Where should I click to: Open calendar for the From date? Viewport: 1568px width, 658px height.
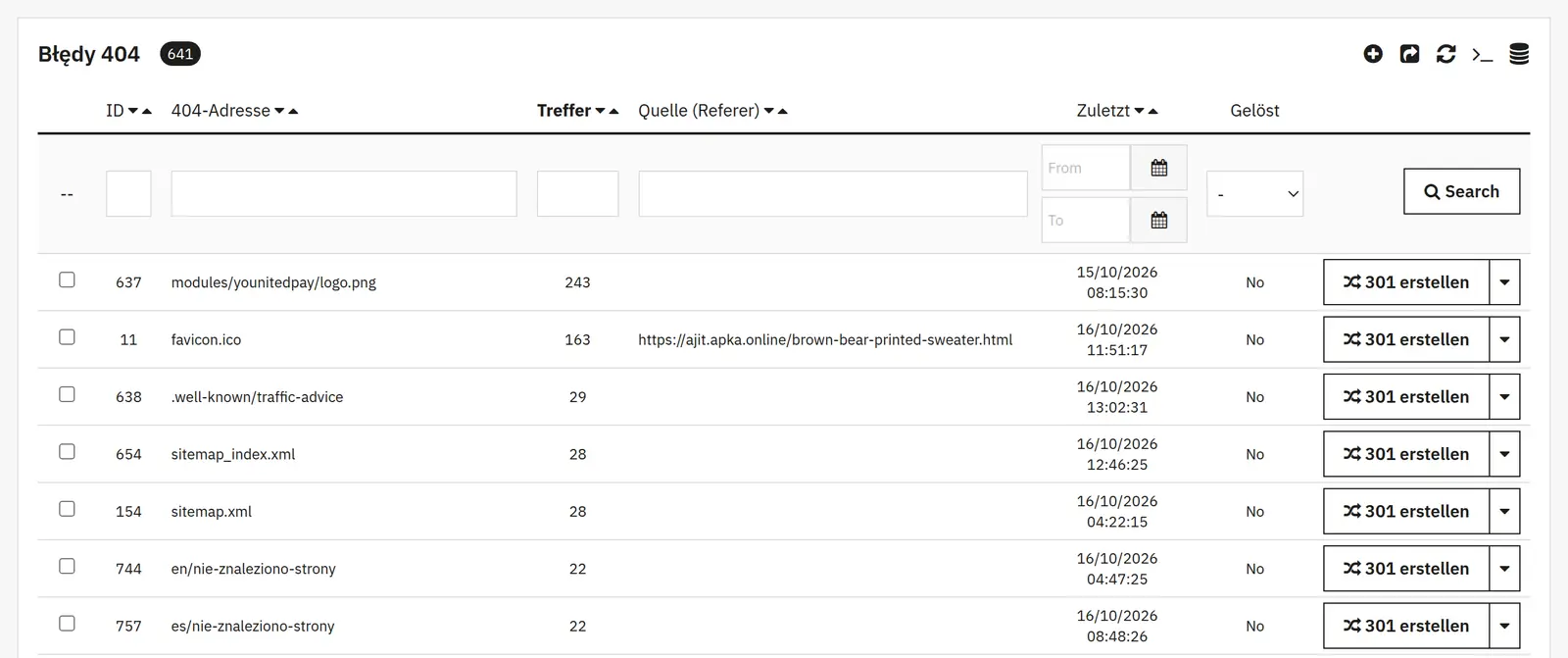[1159, 168]
